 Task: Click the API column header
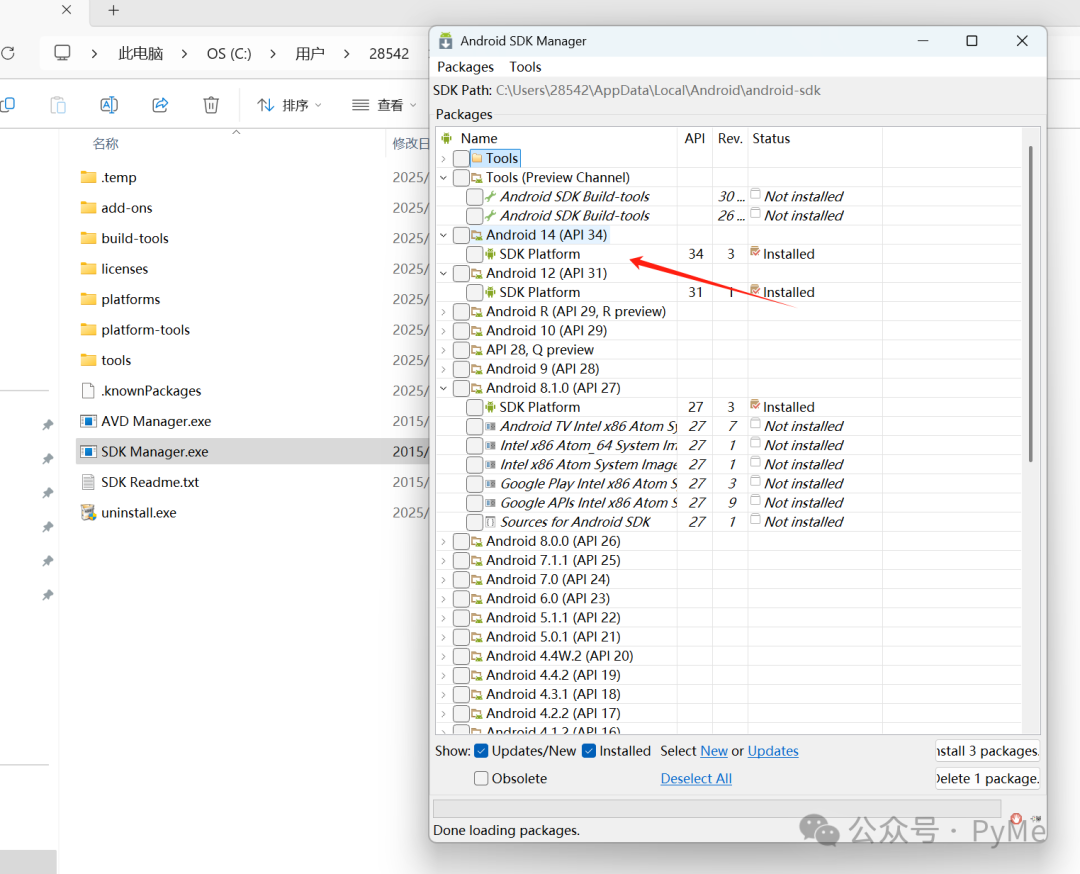click(694, 138)
